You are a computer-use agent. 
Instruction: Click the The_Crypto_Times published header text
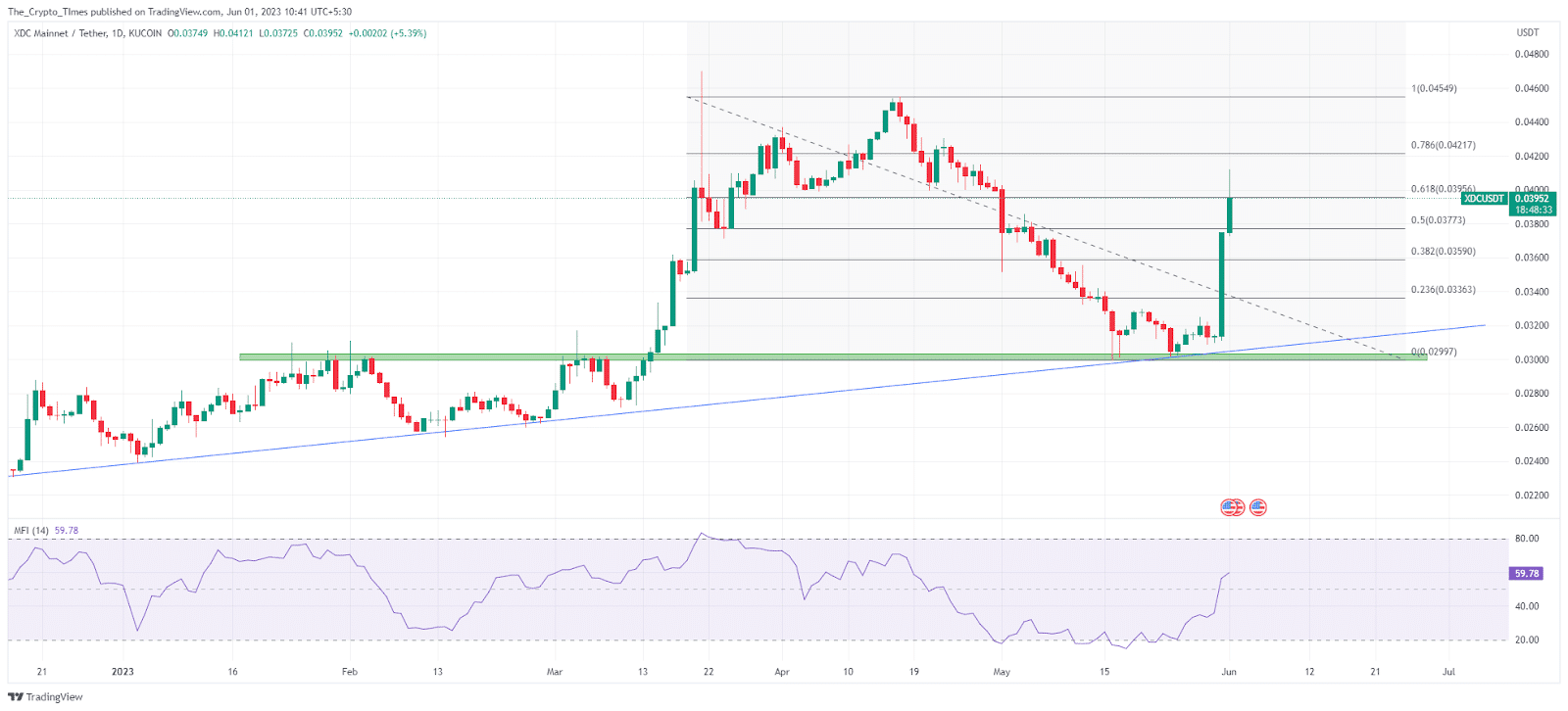(179, 12)
